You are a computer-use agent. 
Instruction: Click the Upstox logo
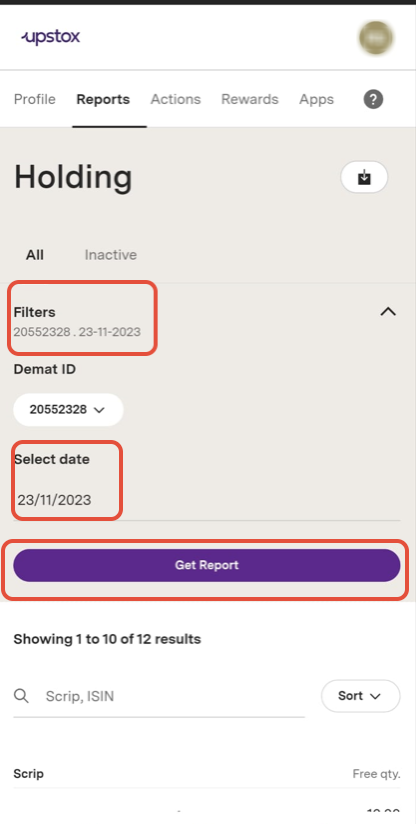tap(50, 37)
